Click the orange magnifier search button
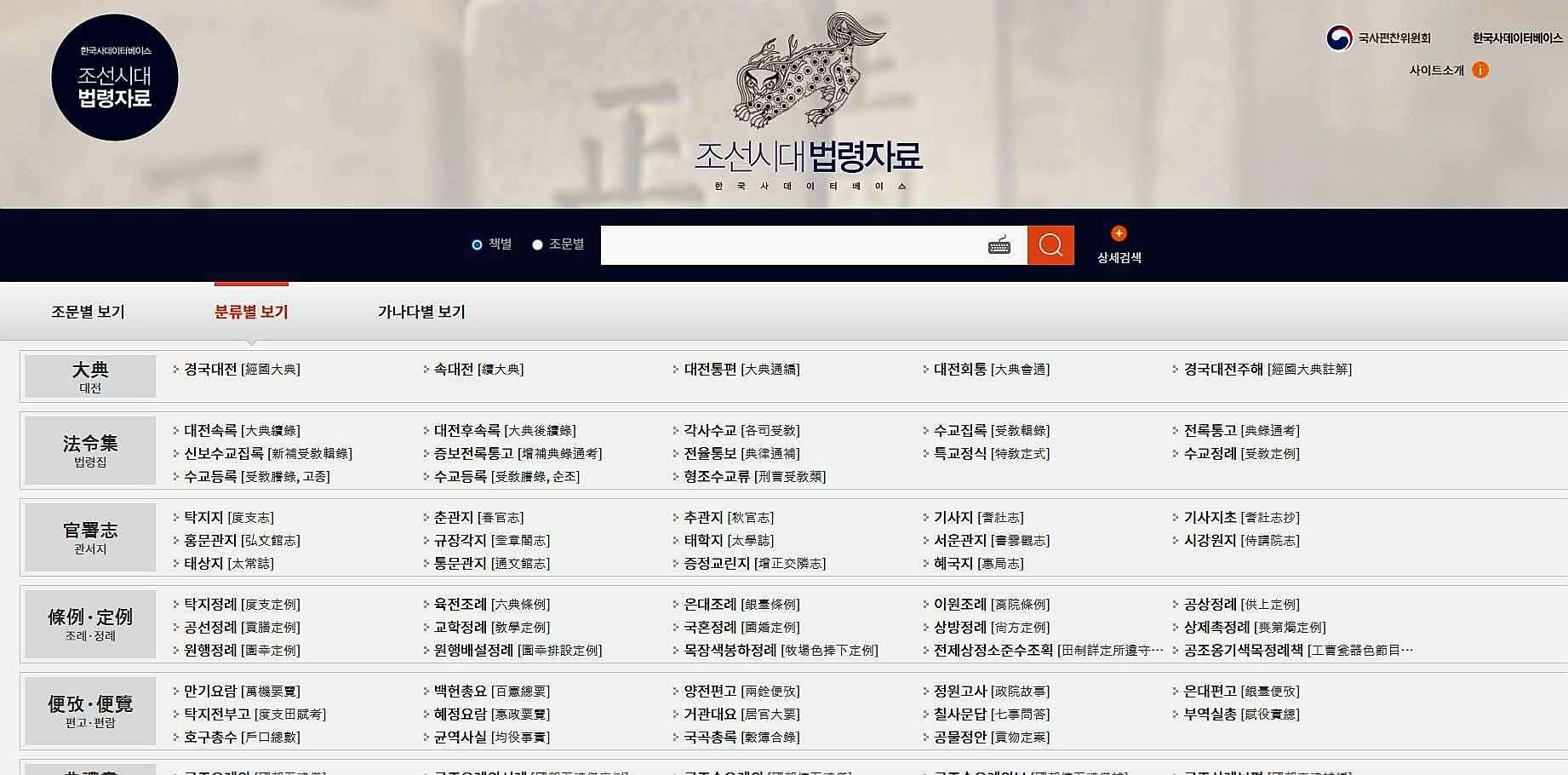This screenshot has width=1568, height=775. tap(1050, 245)
